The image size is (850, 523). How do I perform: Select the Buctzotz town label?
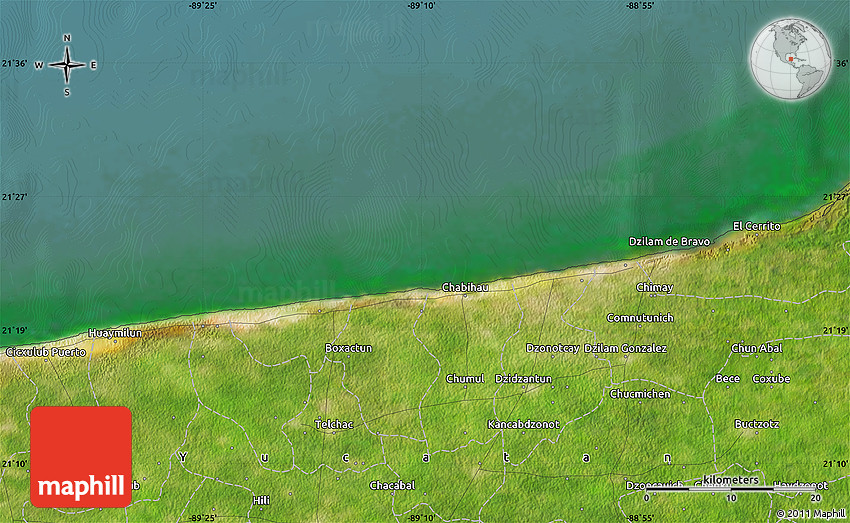pos(756,424)
